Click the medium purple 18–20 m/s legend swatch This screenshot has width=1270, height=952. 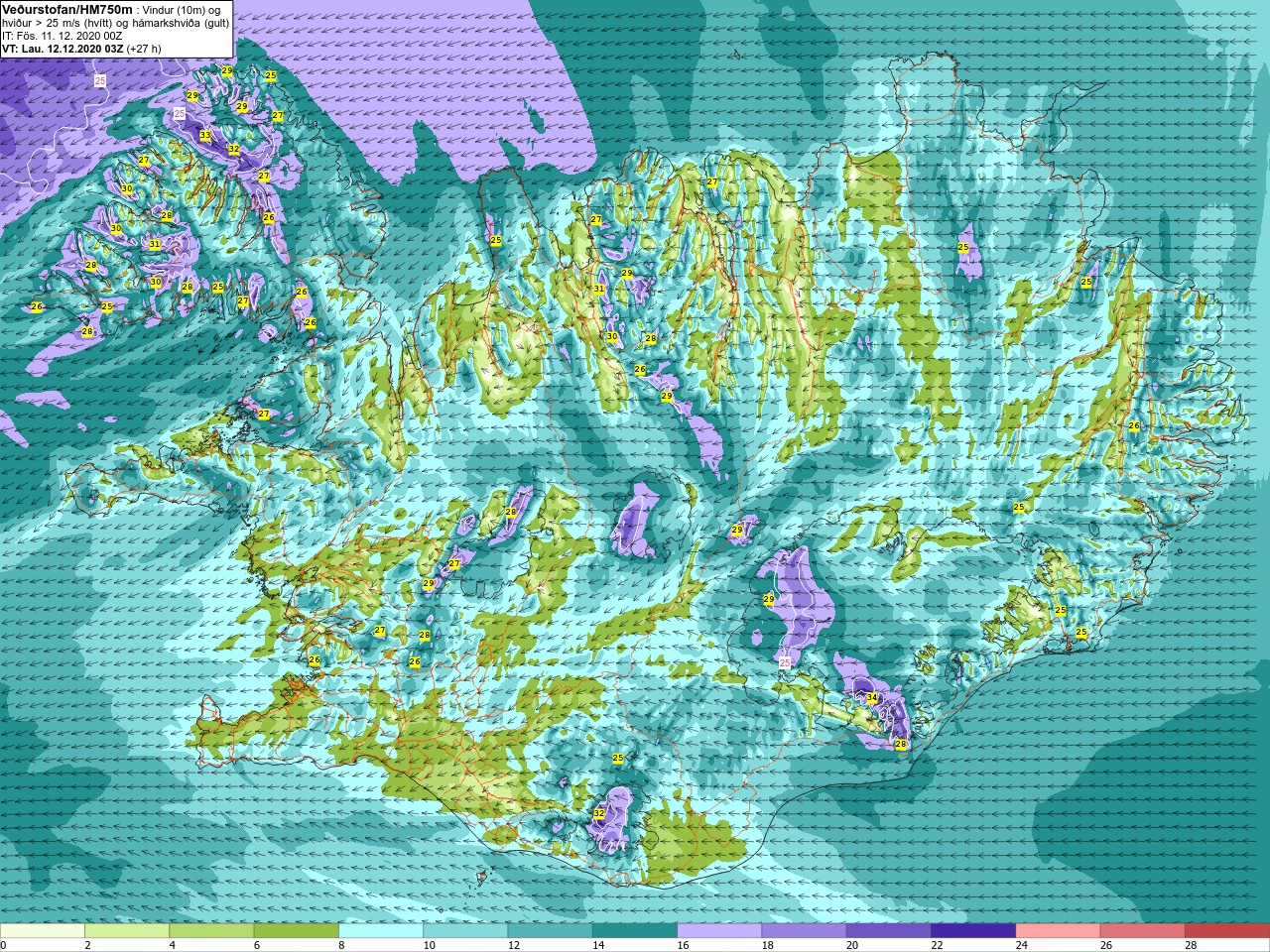(805, 931)
